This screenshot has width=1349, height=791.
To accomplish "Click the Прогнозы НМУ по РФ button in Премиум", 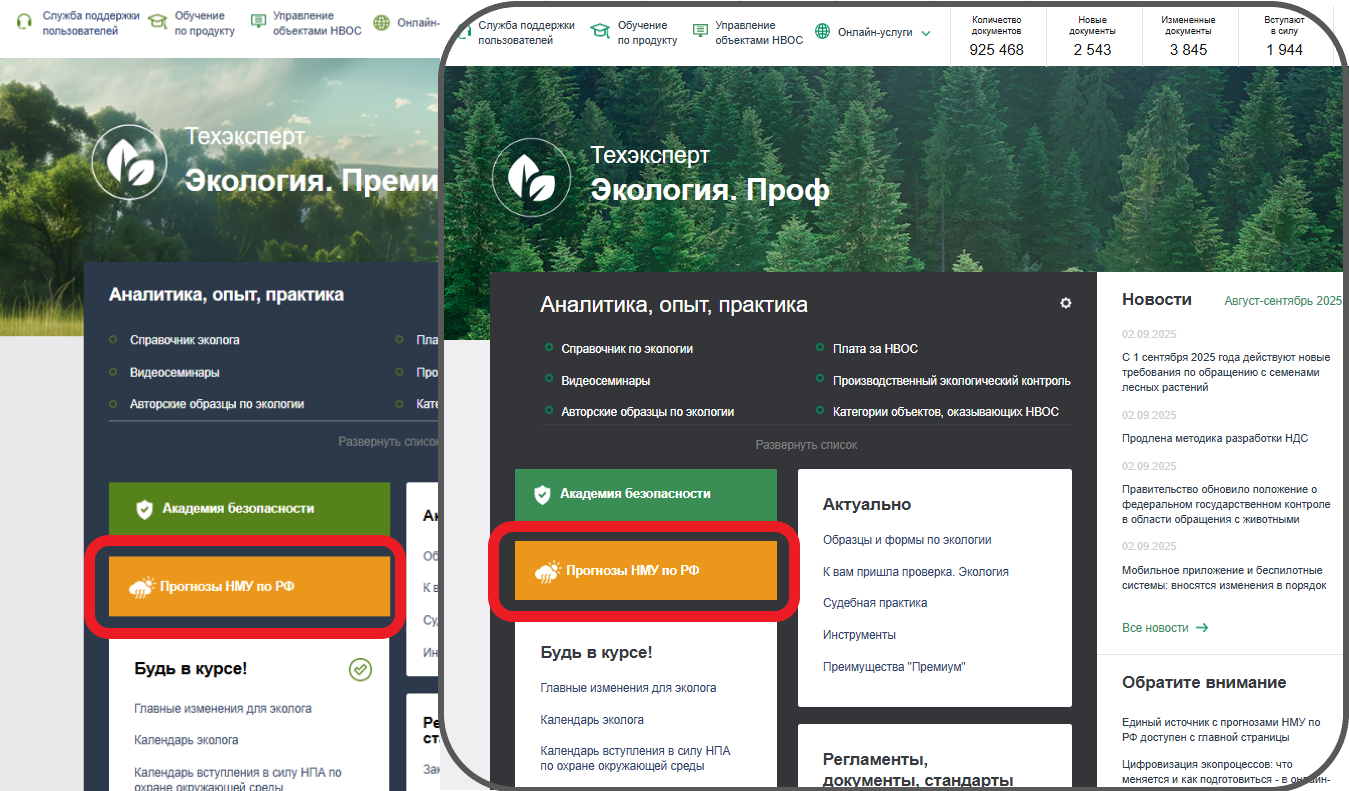I will (x=249, y=587).
